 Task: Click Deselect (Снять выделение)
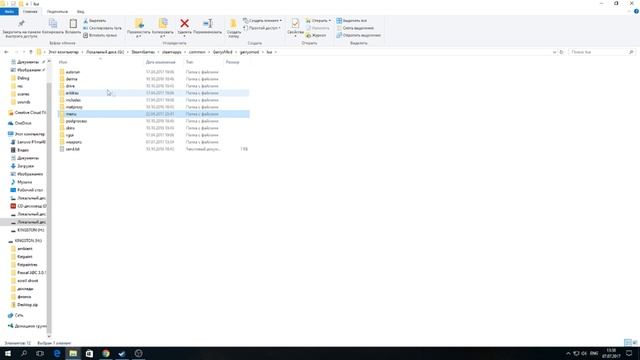355,28
